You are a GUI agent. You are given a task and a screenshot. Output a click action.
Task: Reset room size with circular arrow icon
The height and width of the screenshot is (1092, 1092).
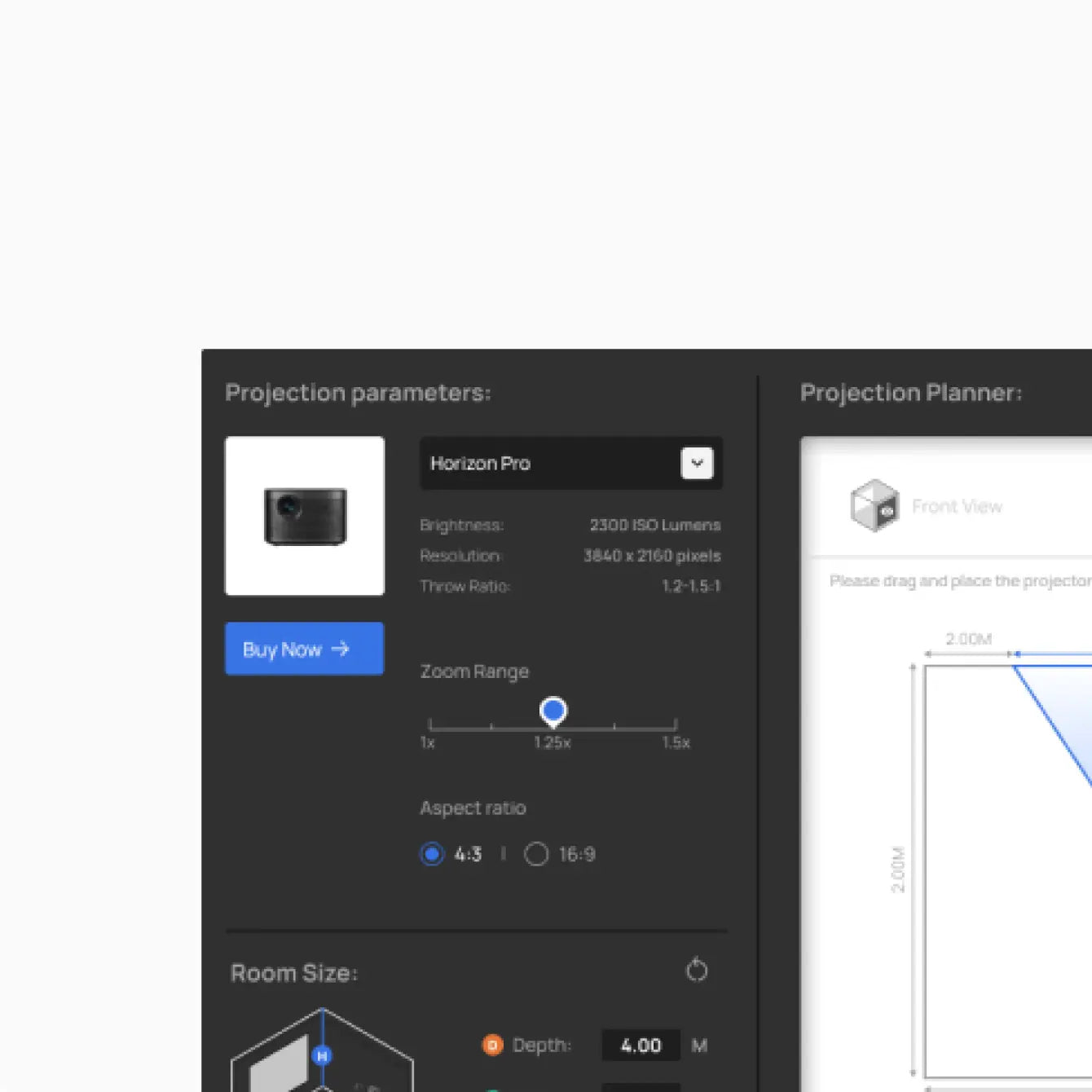(x=696, y=970)
